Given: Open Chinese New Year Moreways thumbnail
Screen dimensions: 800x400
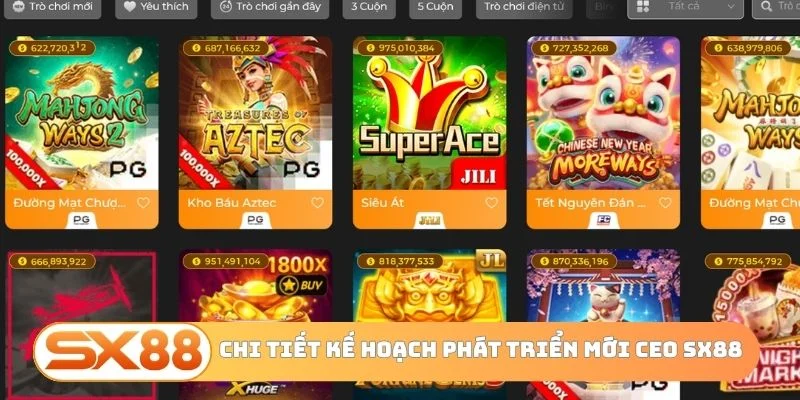Looking at the screenshot, I should point(603,113).
